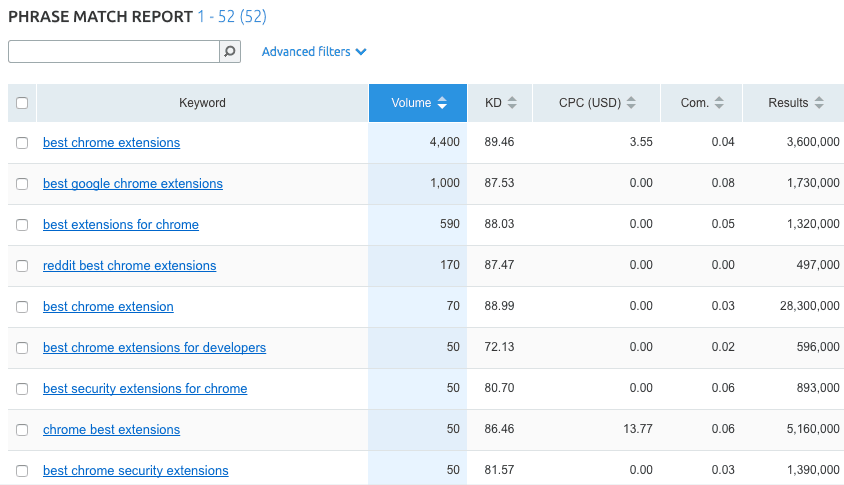Screen dimensions: 844x485
Task: Select checkbox for 'reddit best chrome extensions'
Action: 22,266
